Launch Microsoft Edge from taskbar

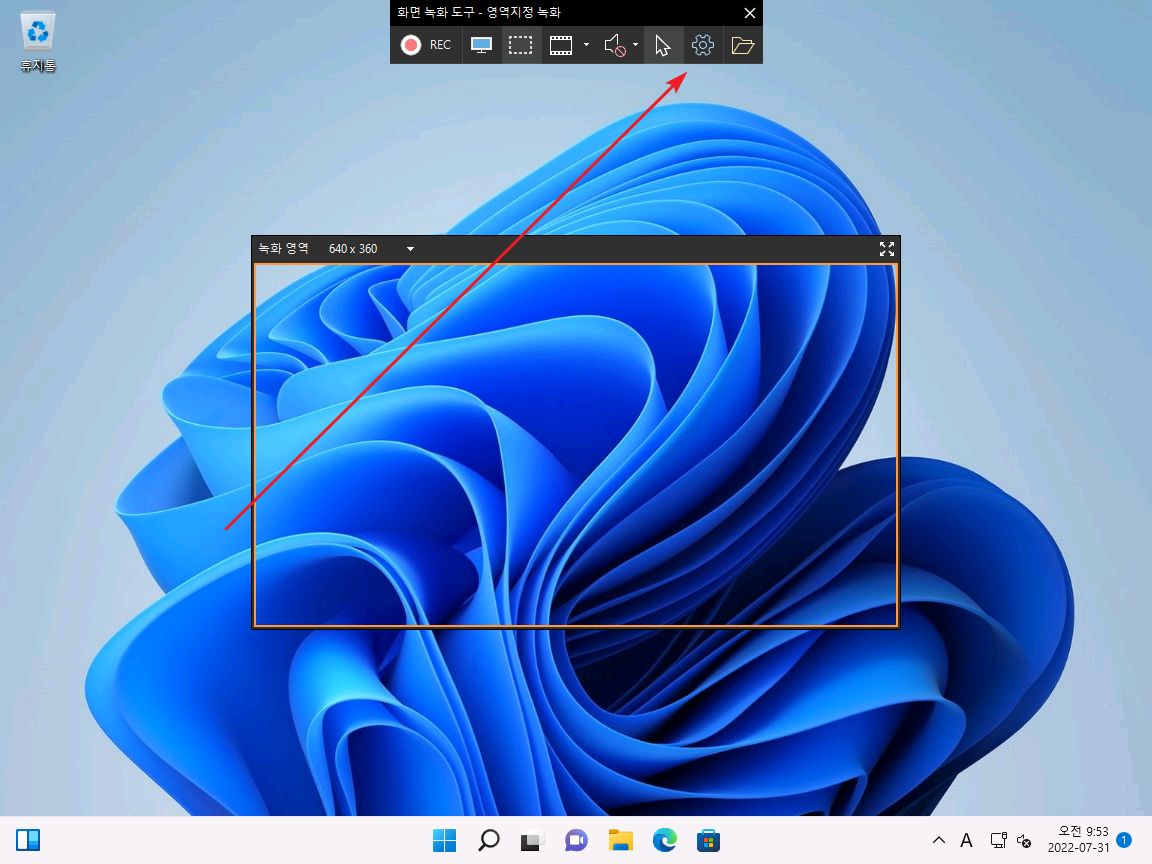[665, 840]
